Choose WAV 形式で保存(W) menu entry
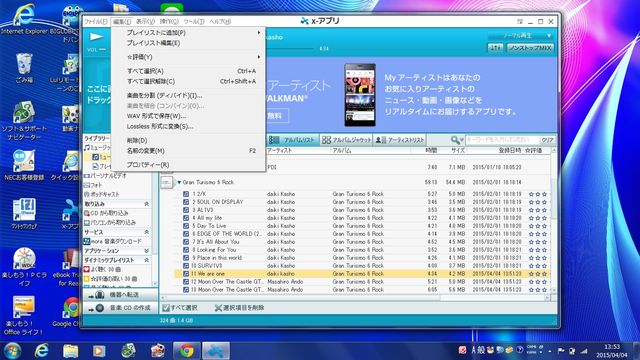 188,116
